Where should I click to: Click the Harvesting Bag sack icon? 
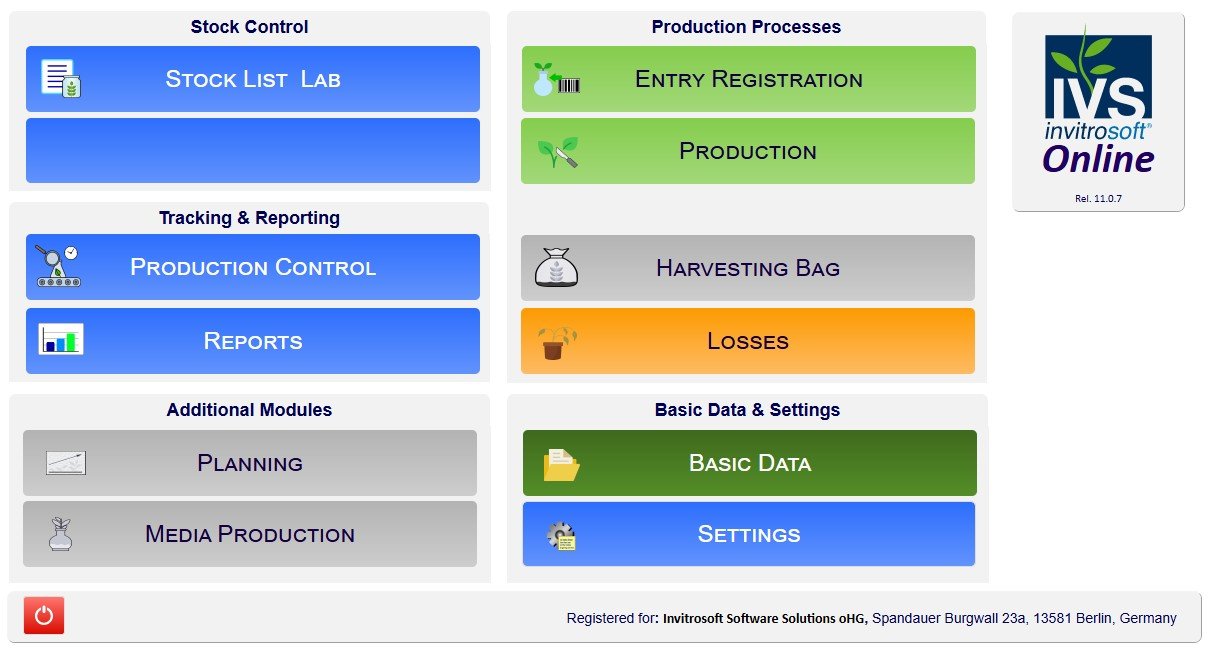tap(557, 268)
